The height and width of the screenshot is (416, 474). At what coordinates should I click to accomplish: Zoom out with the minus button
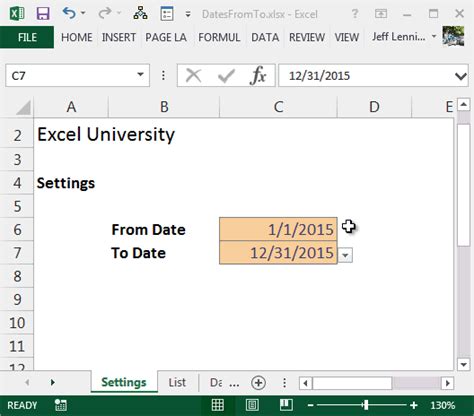coord(310,405)
